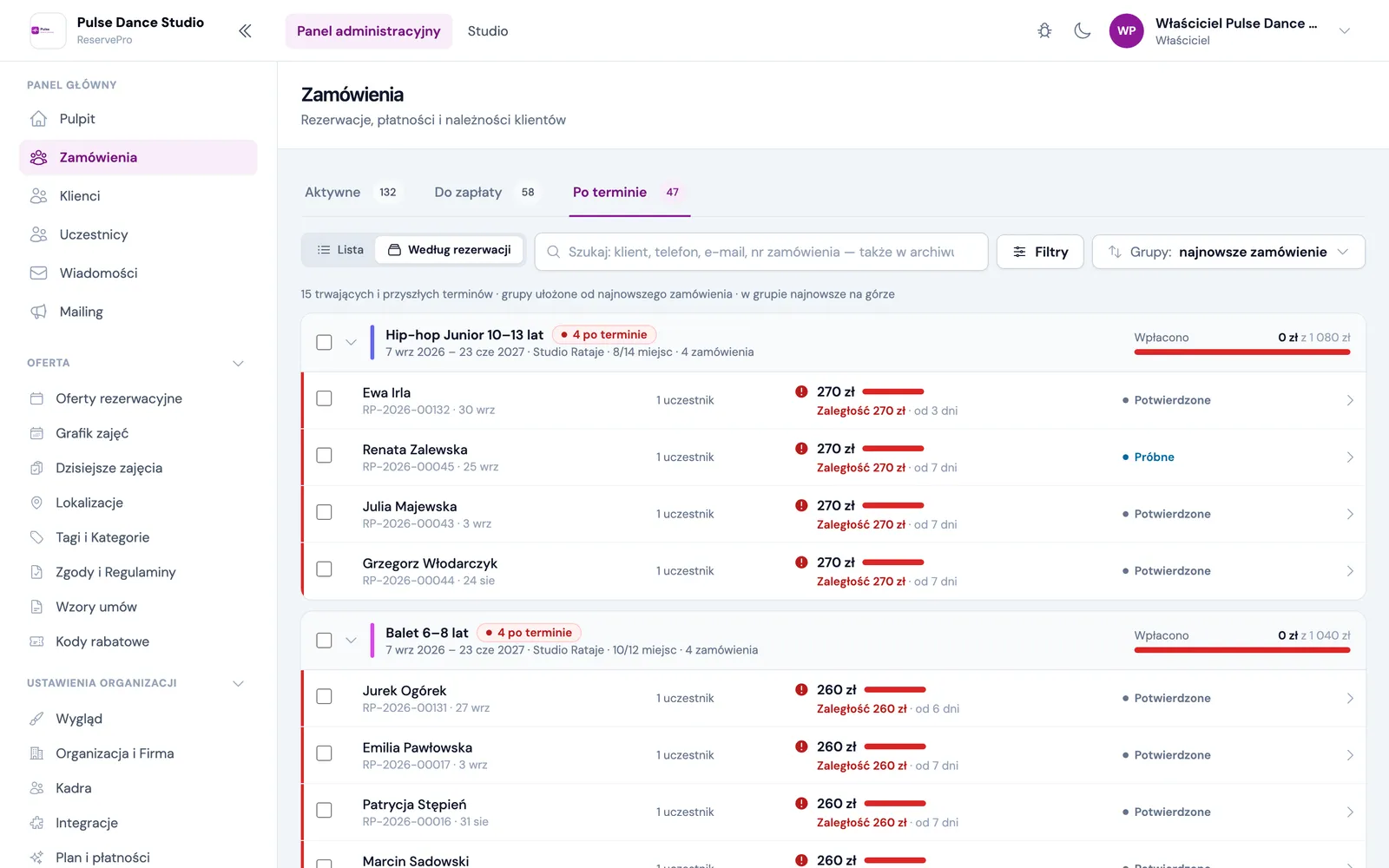1389x868 pixels.
Task: Open the Studio top navigation tab
Action: point(488,31)
